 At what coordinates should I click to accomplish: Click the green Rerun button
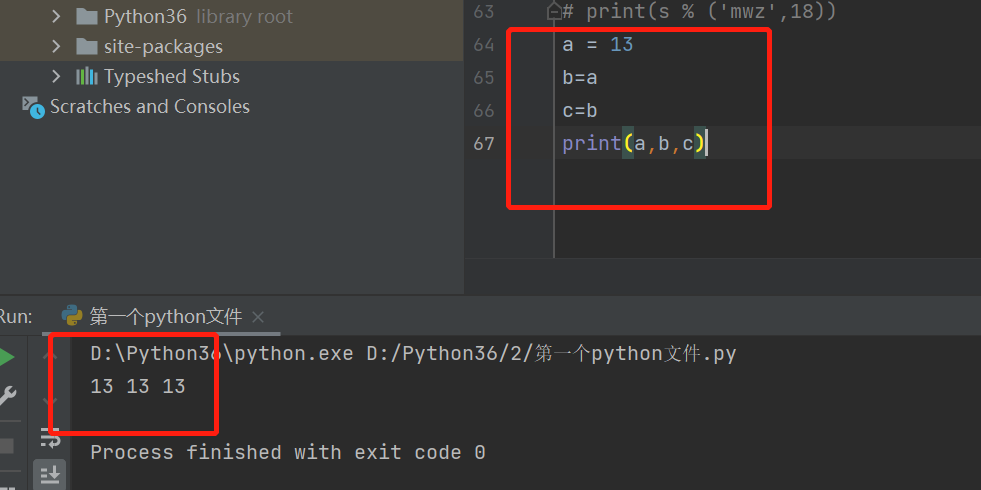click(x=5, y=357)
